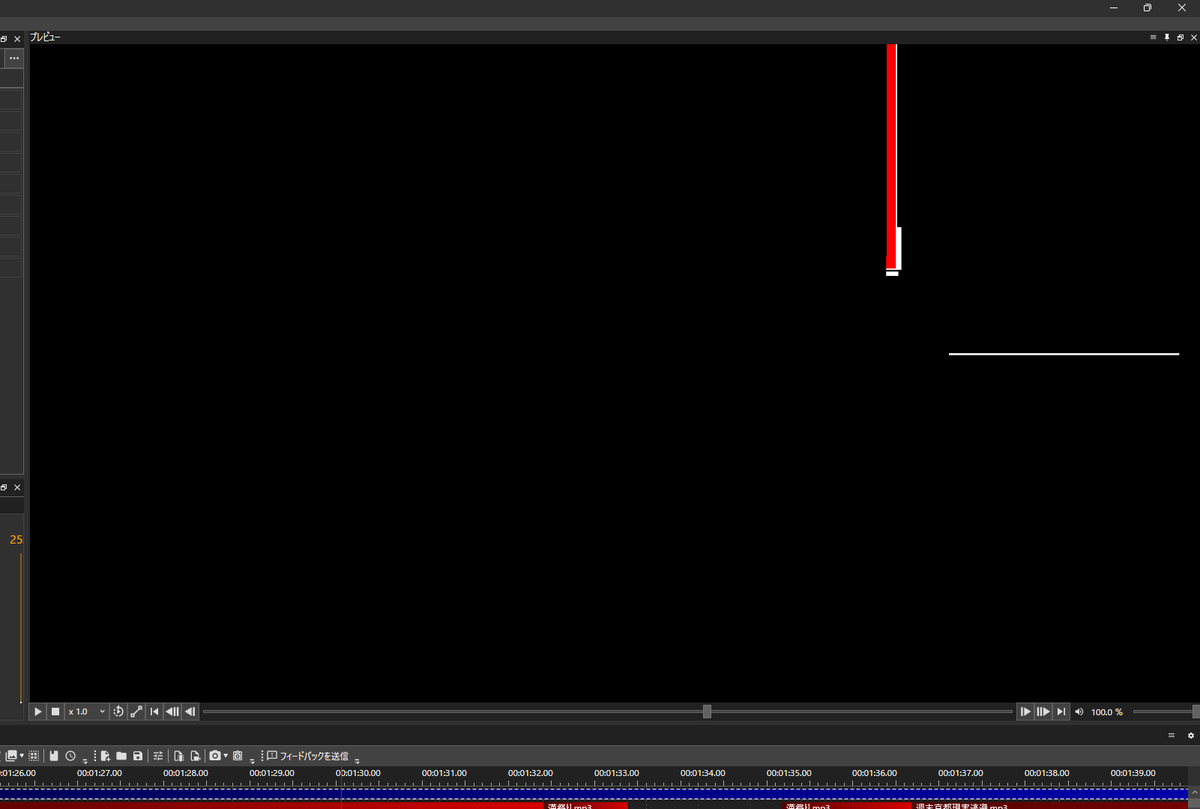The image size is (1200, 809).
Task: Click the preview seek bar handle
Action: coord(707,712)
